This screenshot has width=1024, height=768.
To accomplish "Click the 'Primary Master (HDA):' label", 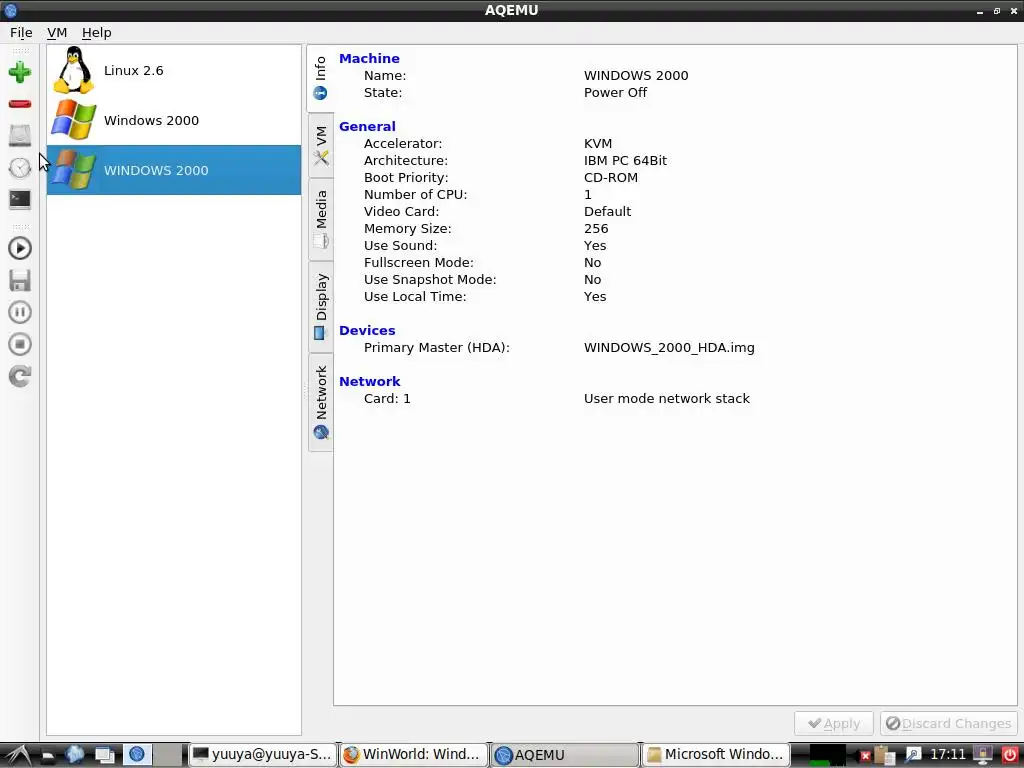I will point(436,347).
